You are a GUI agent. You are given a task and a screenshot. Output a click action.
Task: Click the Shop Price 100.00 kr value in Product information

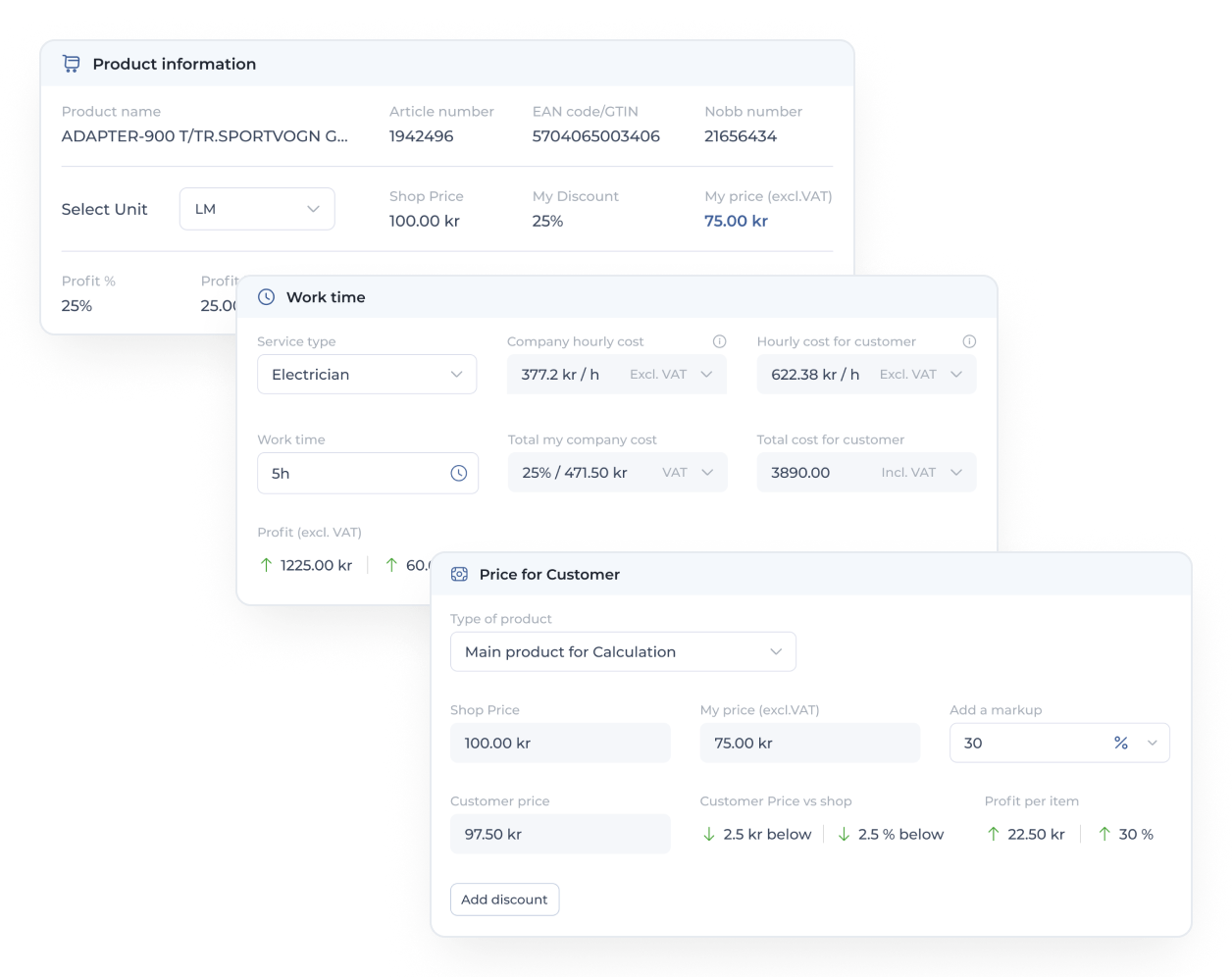point(425,221)
